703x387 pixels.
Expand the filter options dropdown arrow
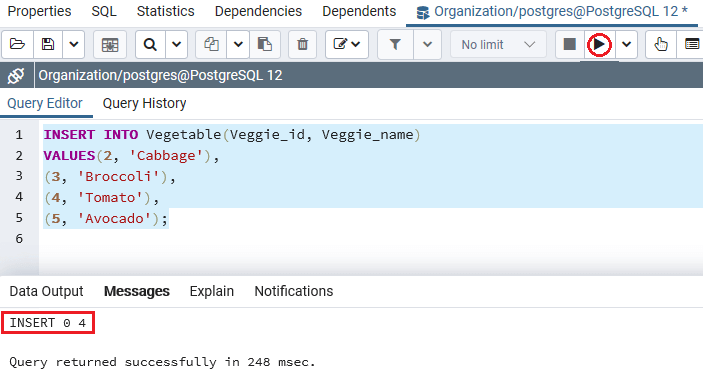[x=427, y=44]
